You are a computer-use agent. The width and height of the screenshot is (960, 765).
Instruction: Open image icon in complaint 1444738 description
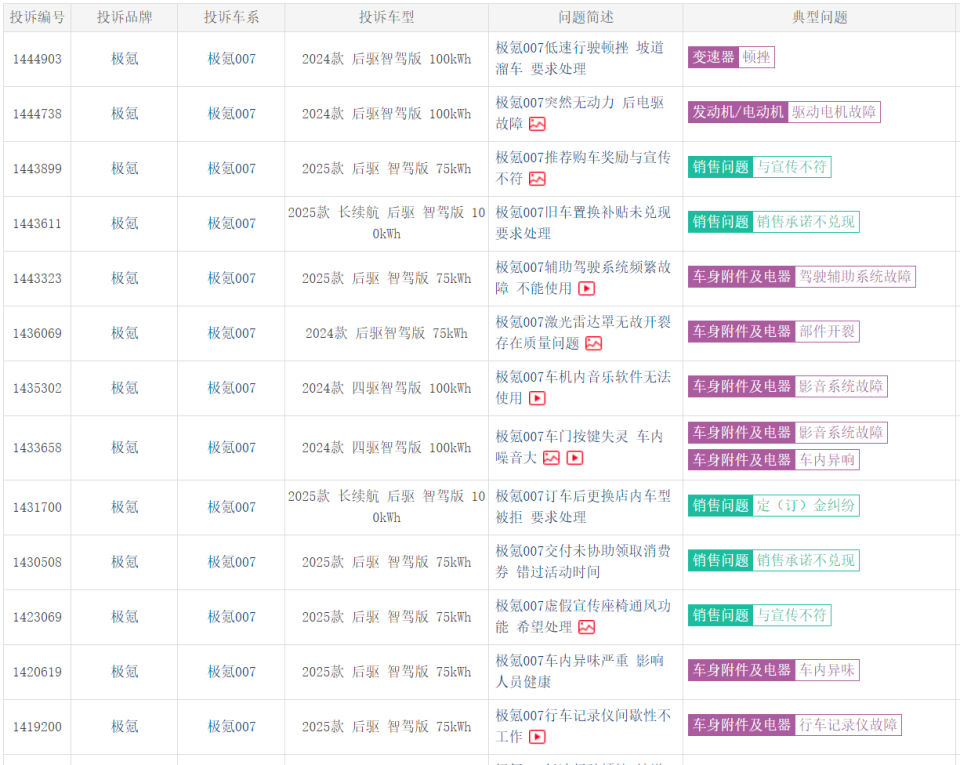click(537, 124)
